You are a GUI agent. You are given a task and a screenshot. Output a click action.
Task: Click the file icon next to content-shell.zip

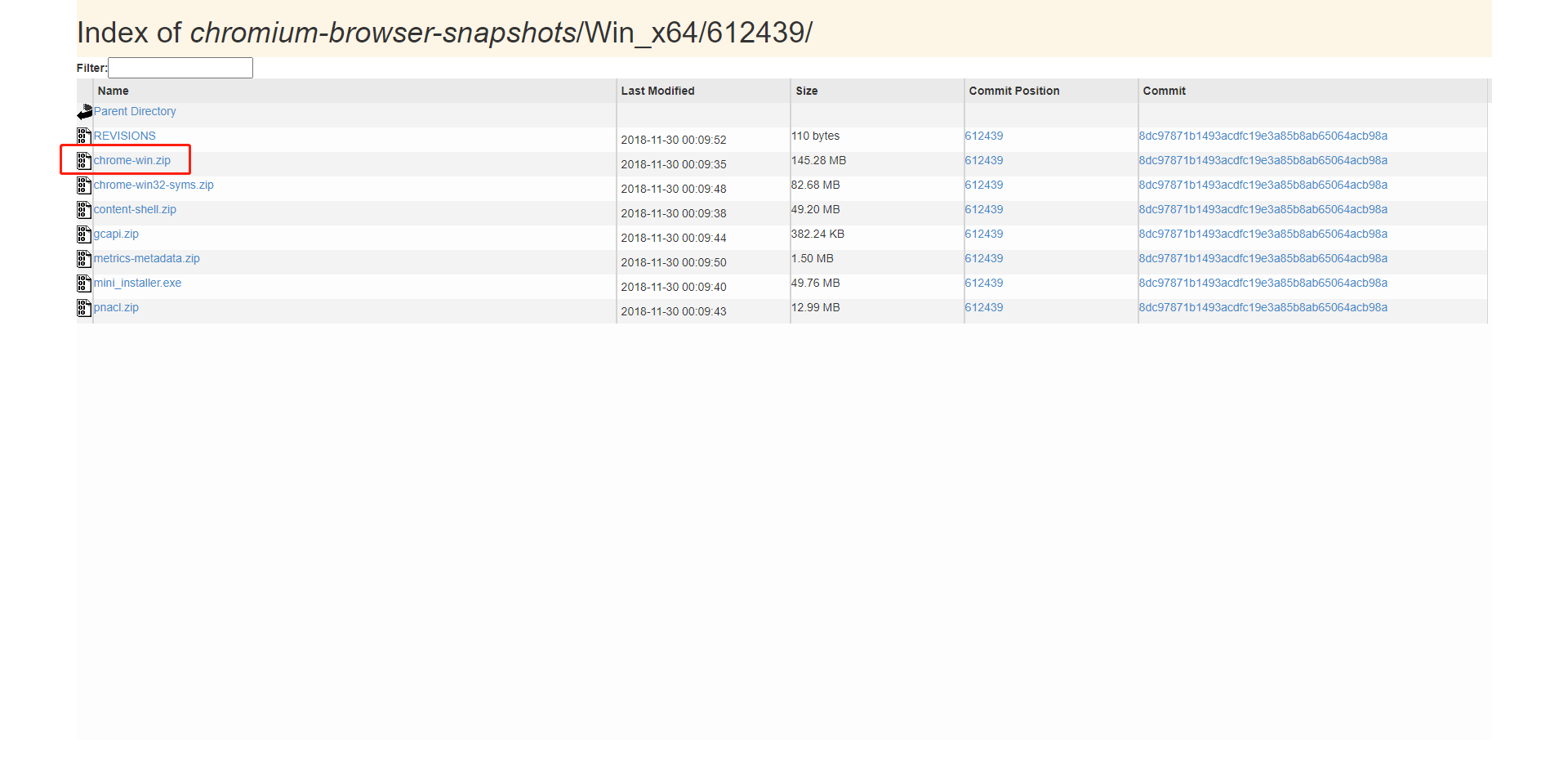coord(84,210)
